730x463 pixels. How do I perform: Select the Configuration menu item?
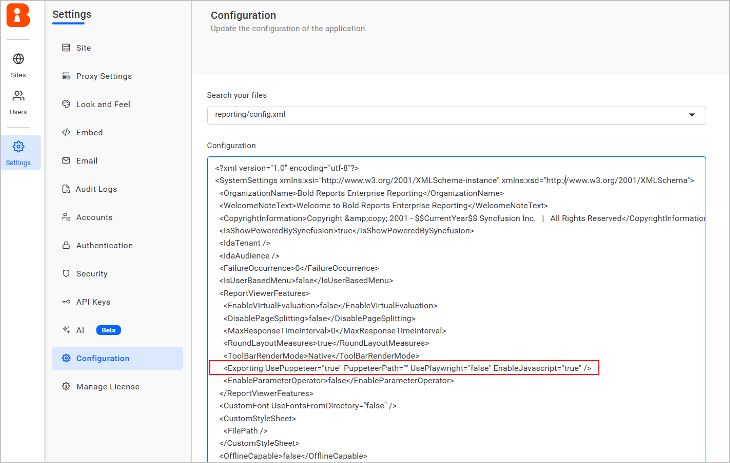(117, 358)
